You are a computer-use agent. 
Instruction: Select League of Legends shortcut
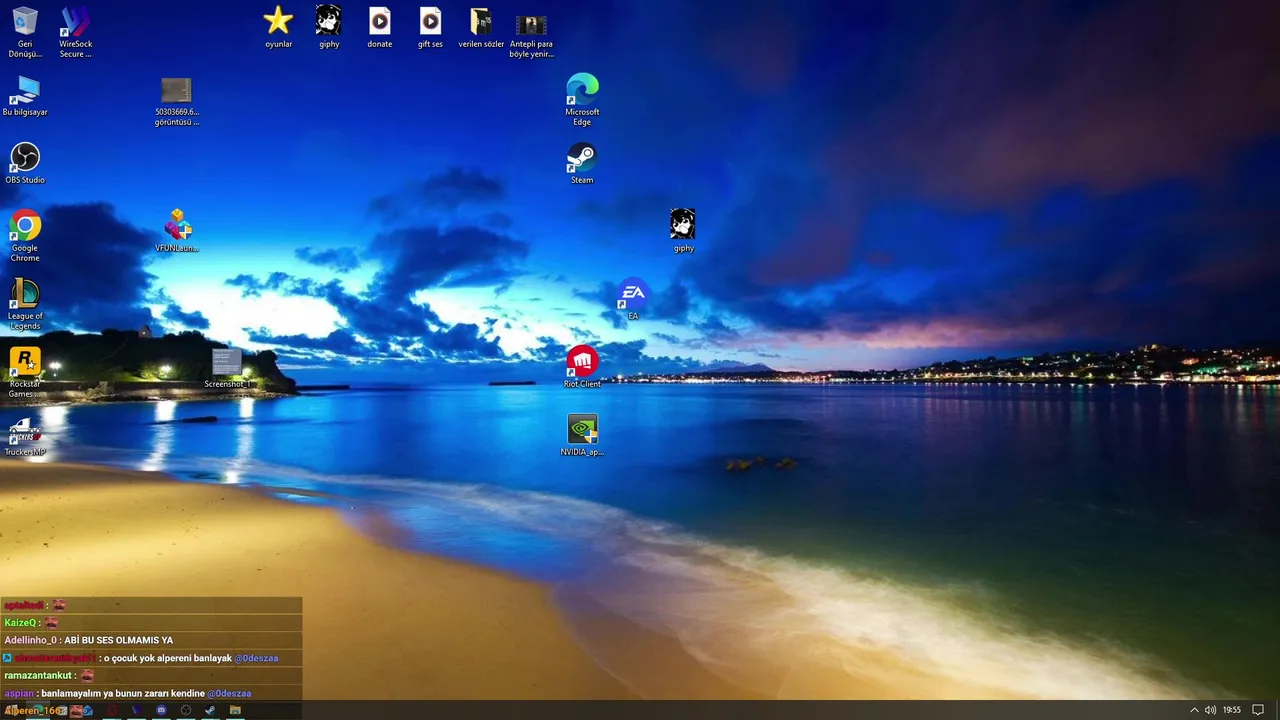point(25,304)
